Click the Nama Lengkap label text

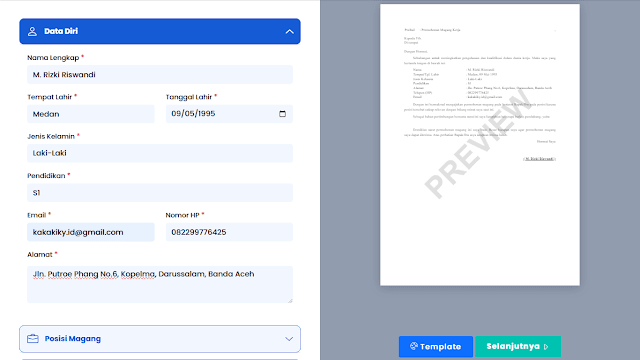point(53,58)
